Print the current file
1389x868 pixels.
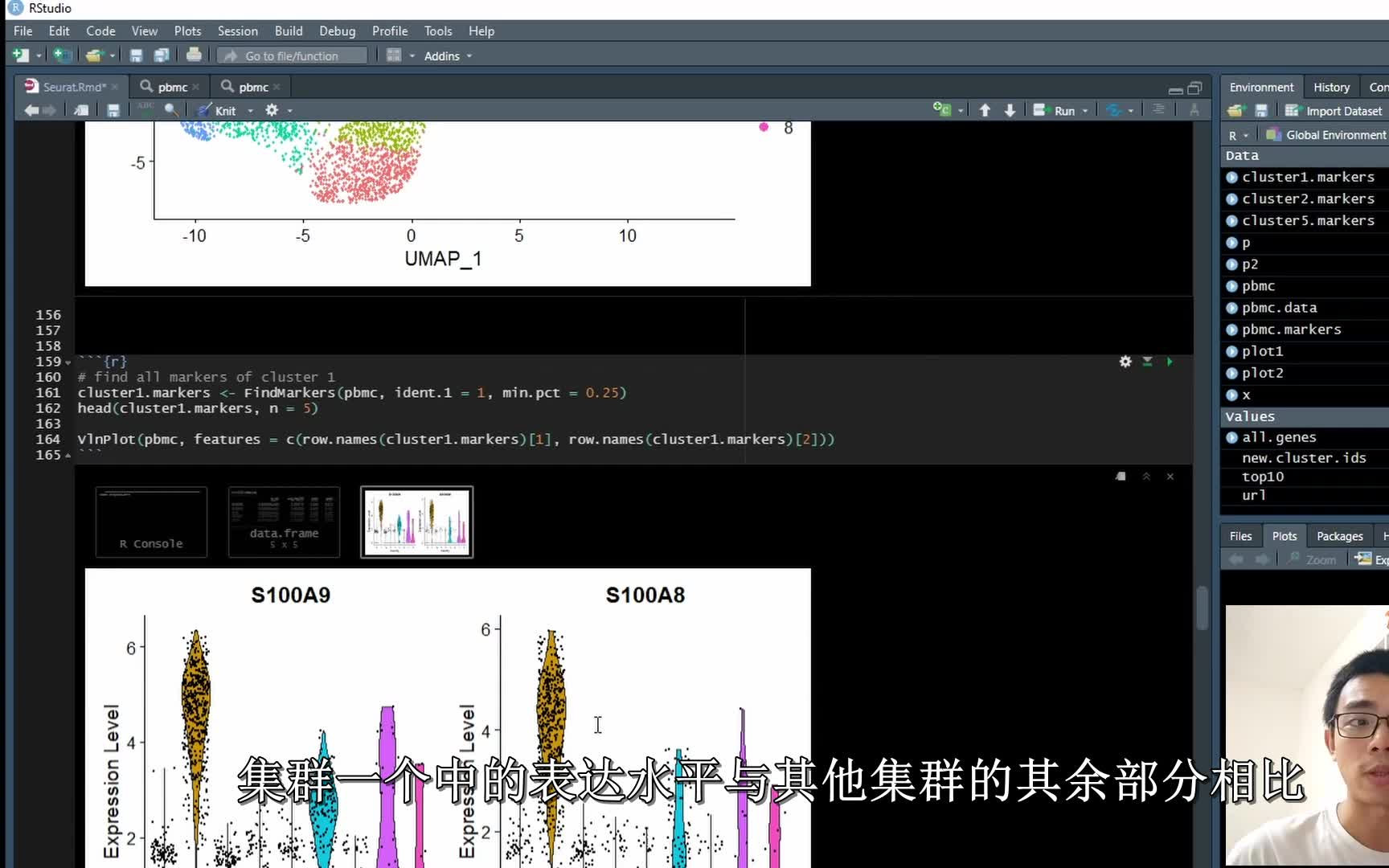pos(194,55)
